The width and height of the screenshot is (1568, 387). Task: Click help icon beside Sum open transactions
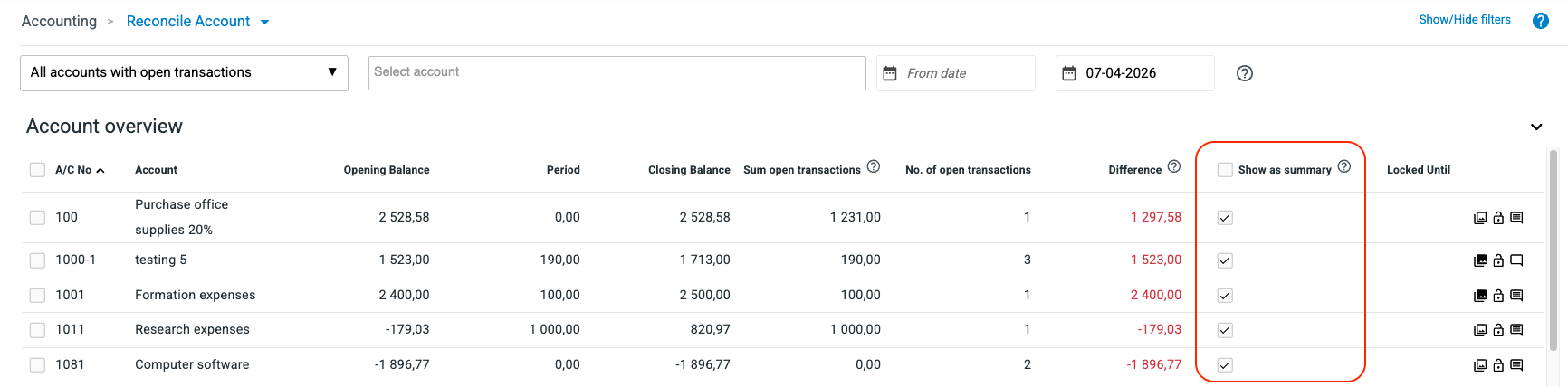pyautogui.click(x=874, y=166)
